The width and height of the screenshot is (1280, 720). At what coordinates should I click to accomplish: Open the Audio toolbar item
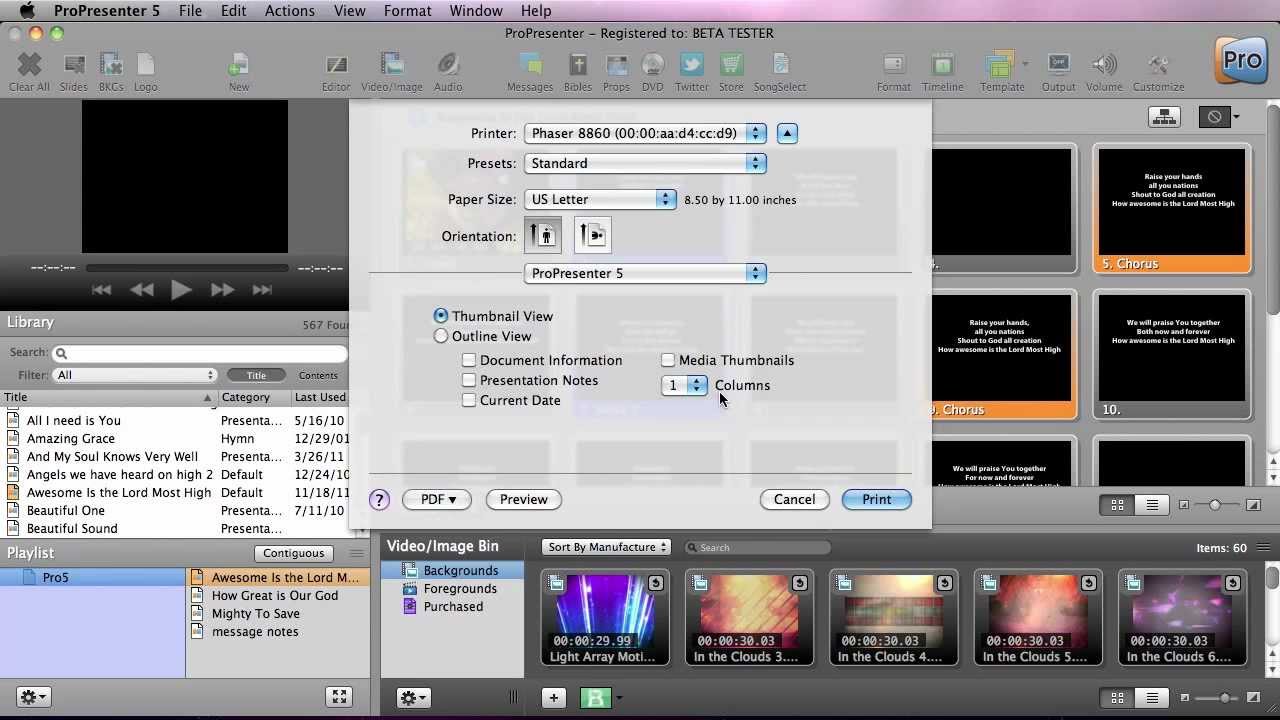click(447, 72)
